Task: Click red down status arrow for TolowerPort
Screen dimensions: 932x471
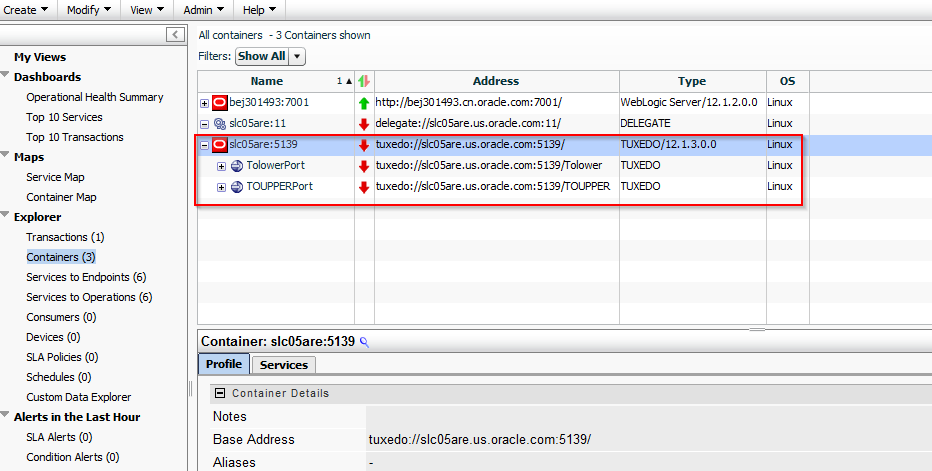Action: click(364, 167)
